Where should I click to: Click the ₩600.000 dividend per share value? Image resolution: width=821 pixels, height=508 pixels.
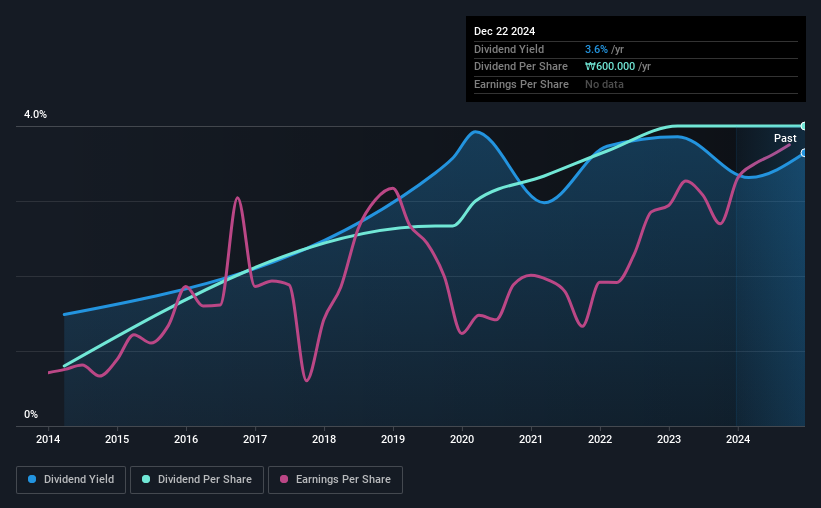tap(610, 67)
